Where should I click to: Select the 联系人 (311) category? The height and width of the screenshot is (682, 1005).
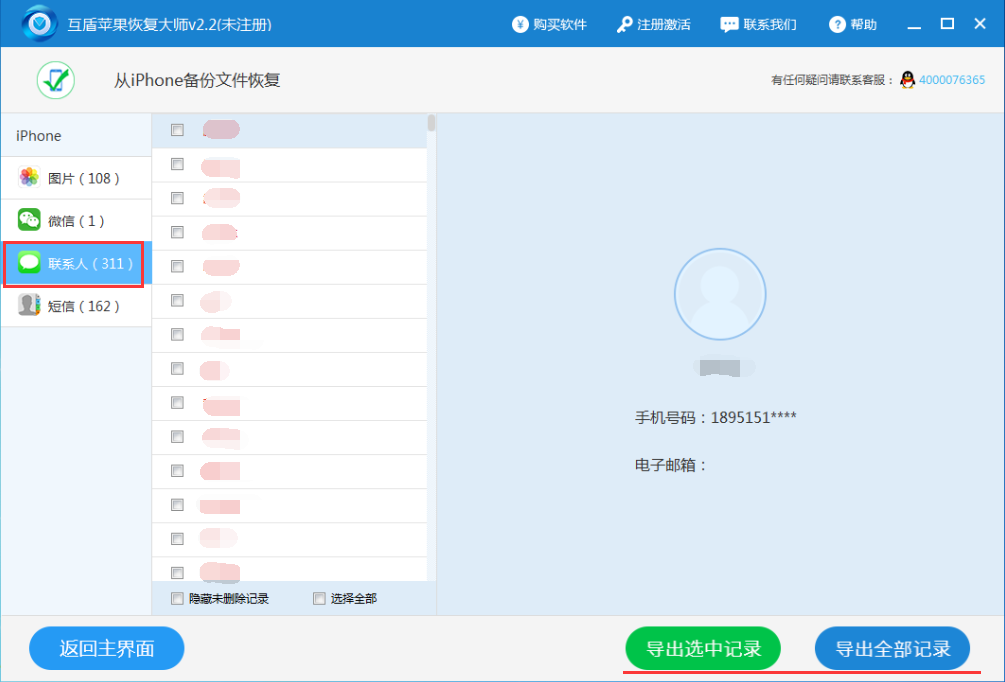coord(76,263)
